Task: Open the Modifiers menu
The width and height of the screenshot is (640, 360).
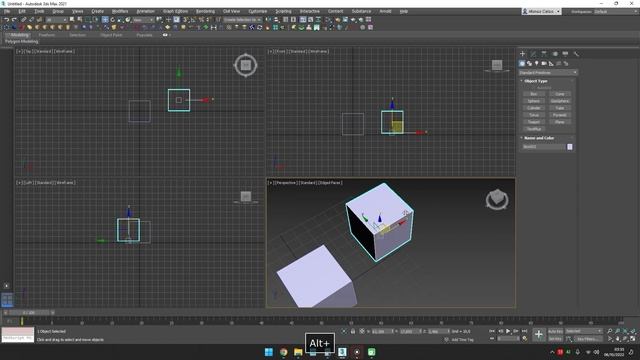Action: point(120,11)
